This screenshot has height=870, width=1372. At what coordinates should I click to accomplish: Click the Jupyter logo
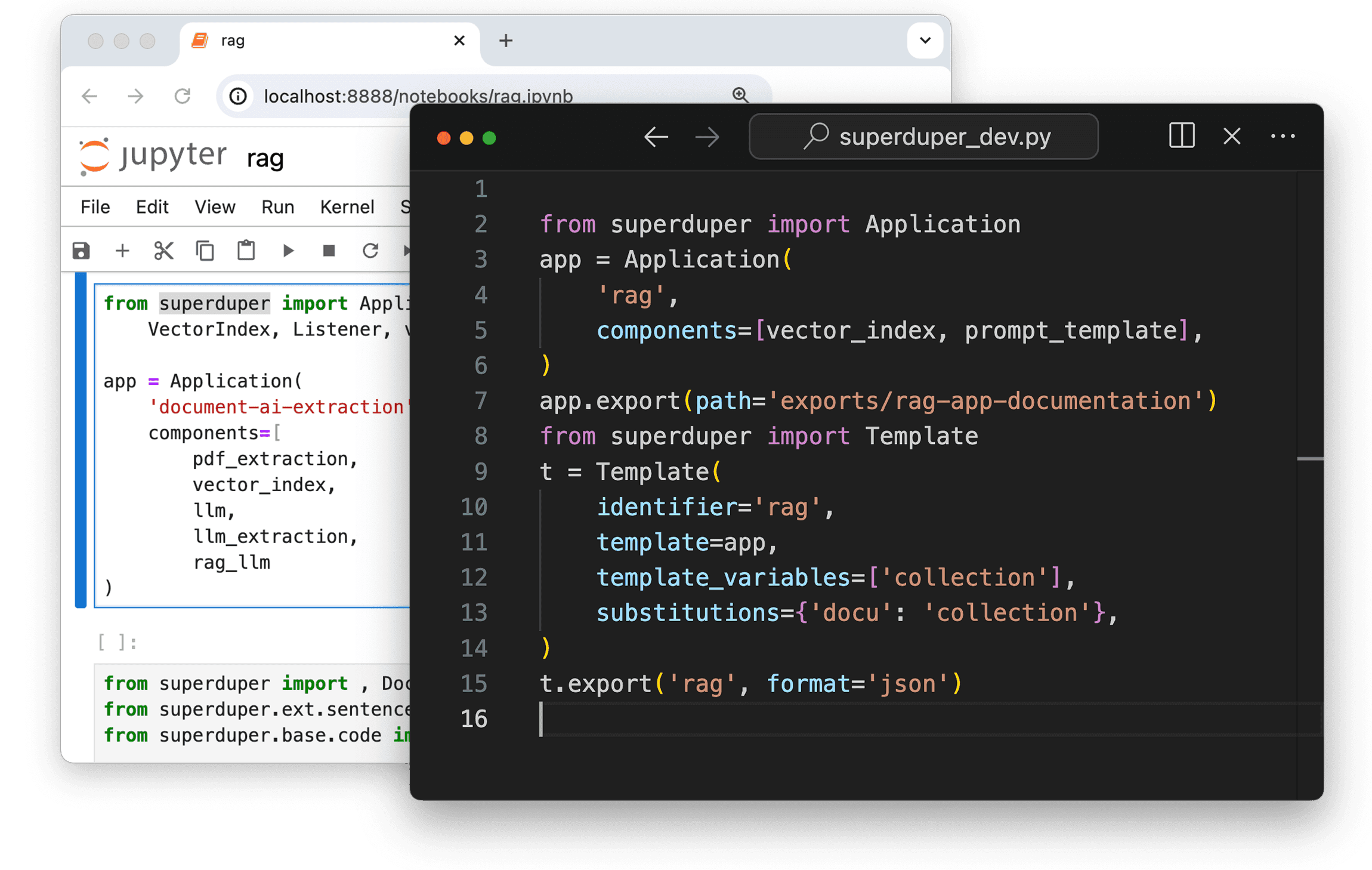(x=153, y=156)
